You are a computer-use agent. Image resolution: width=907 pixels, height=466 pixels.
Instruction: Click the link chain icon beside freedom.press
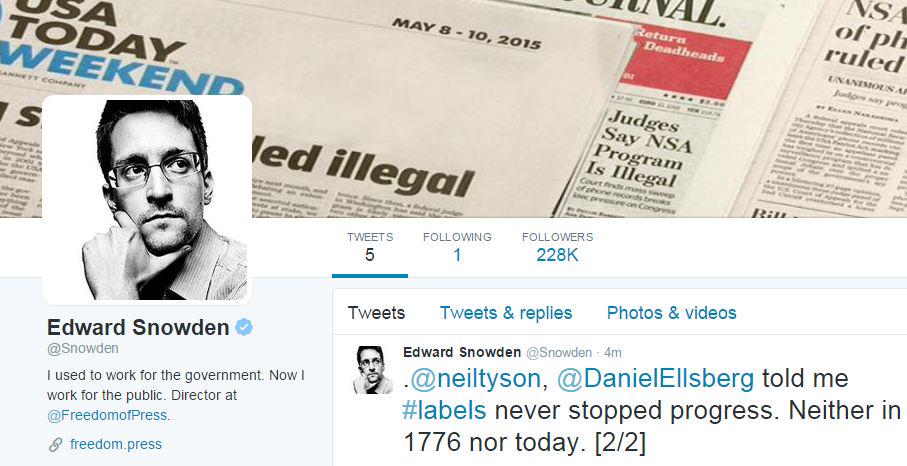coord(56,445)
